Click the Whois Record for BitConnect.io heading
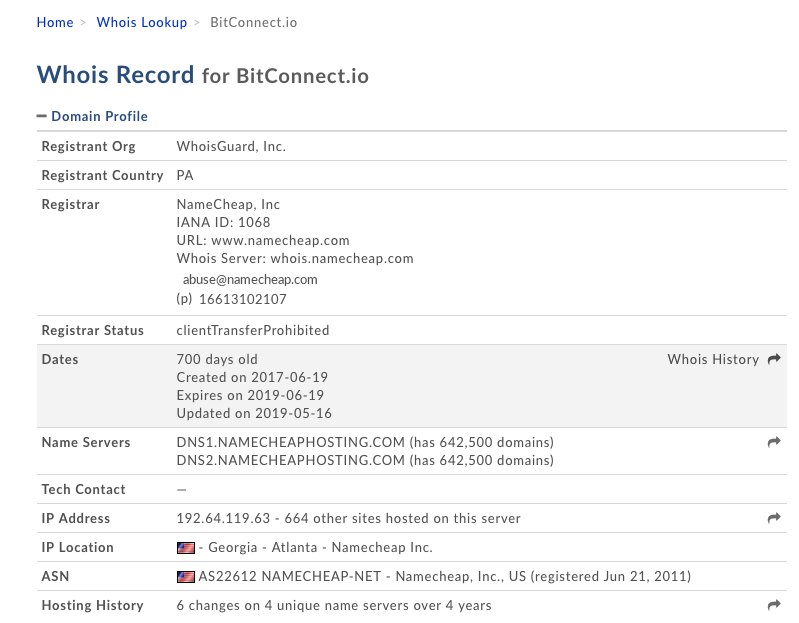The height and width of the screenshot is (623, 799). point(203,75)
